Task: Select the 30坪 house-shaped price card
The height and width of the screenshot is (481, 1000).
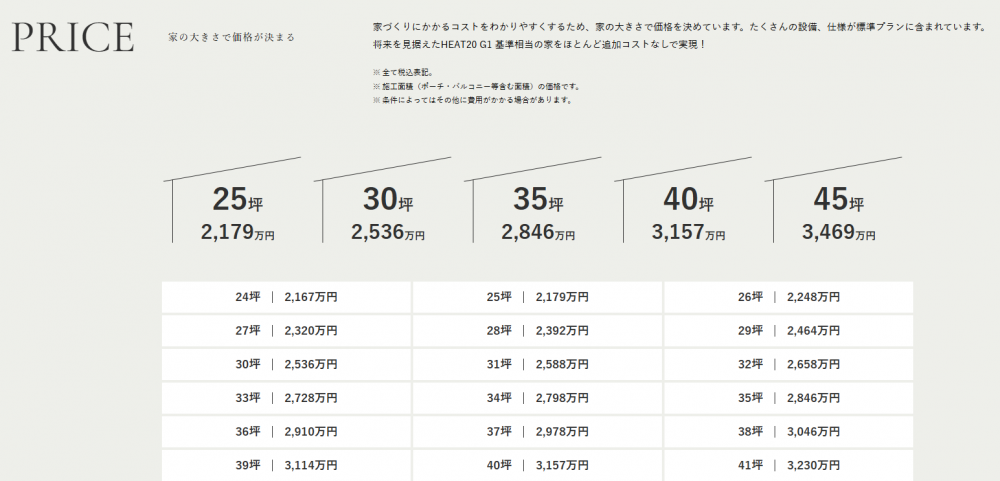Action: click(x=388, y=214)
